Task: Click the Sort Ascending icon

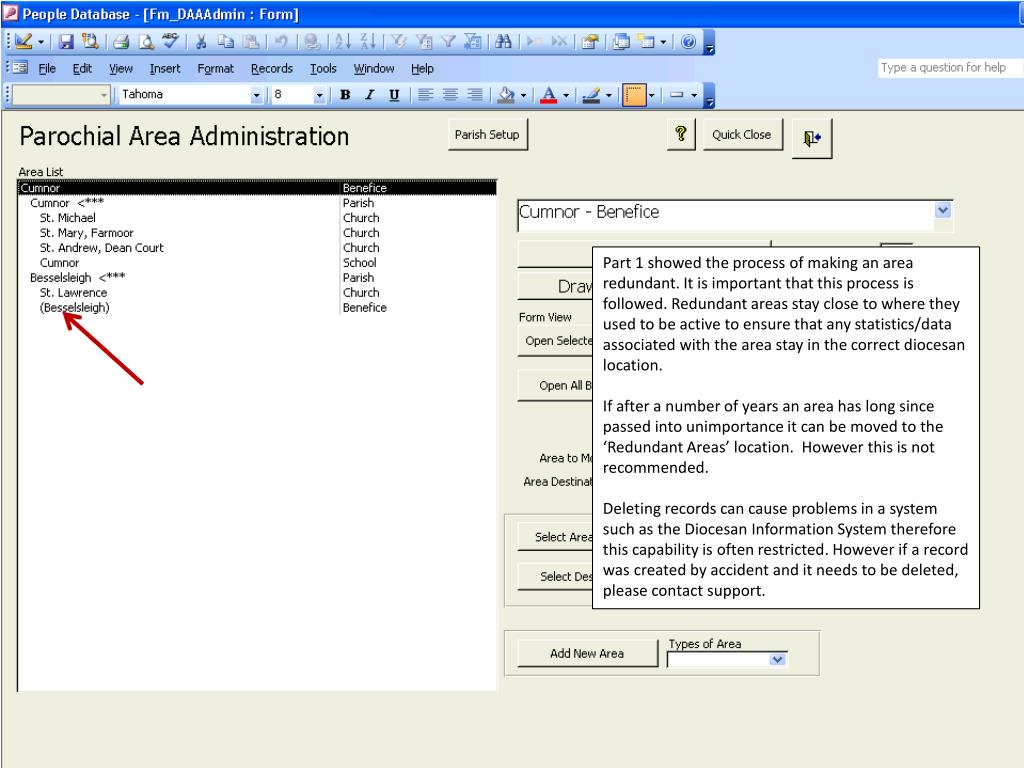Action: 342,42
